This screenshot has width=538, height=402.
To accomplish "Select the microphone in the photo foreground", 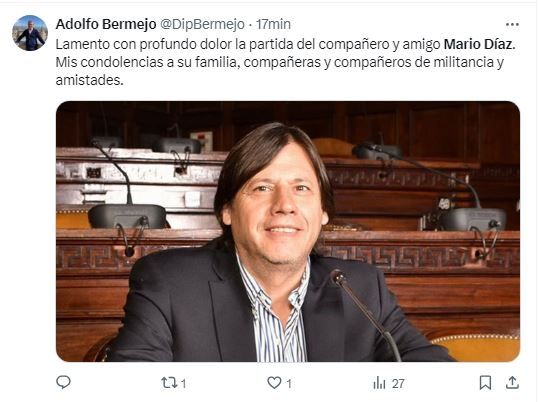I will [365, 315].
